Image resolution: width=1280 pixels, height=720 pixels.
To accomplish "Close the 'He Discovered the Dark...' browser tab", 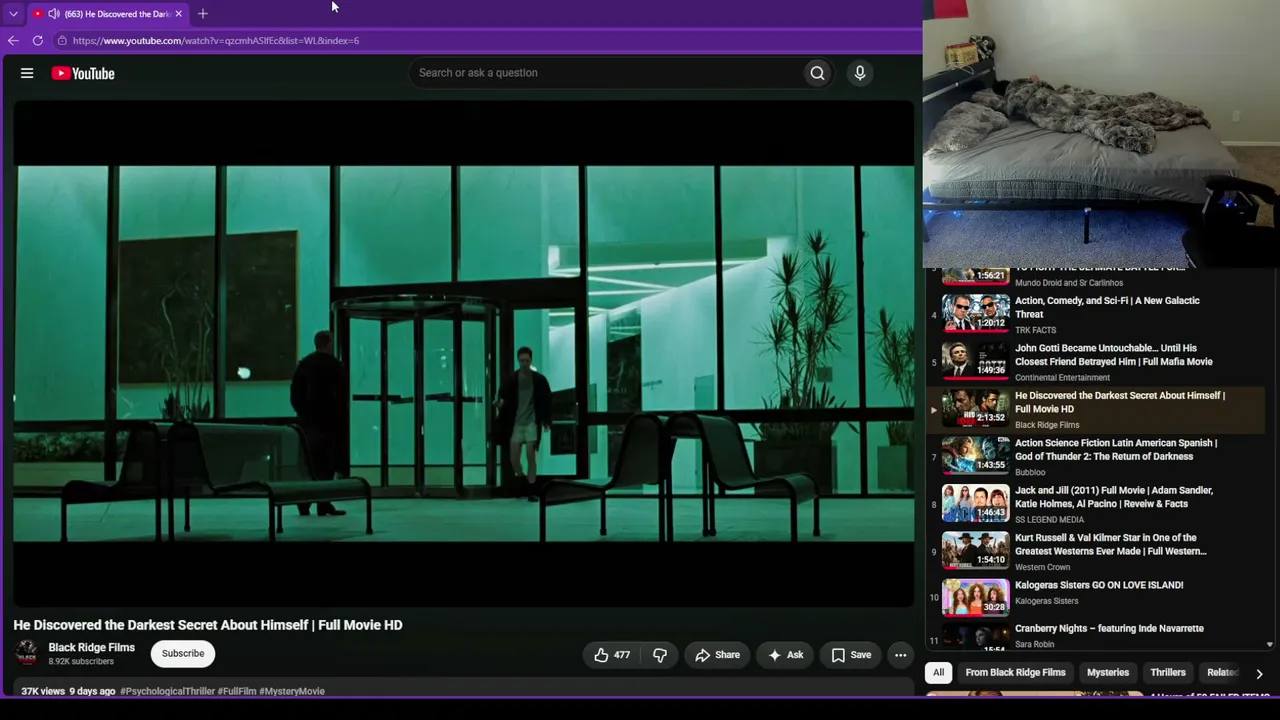I will pos(178,14).
